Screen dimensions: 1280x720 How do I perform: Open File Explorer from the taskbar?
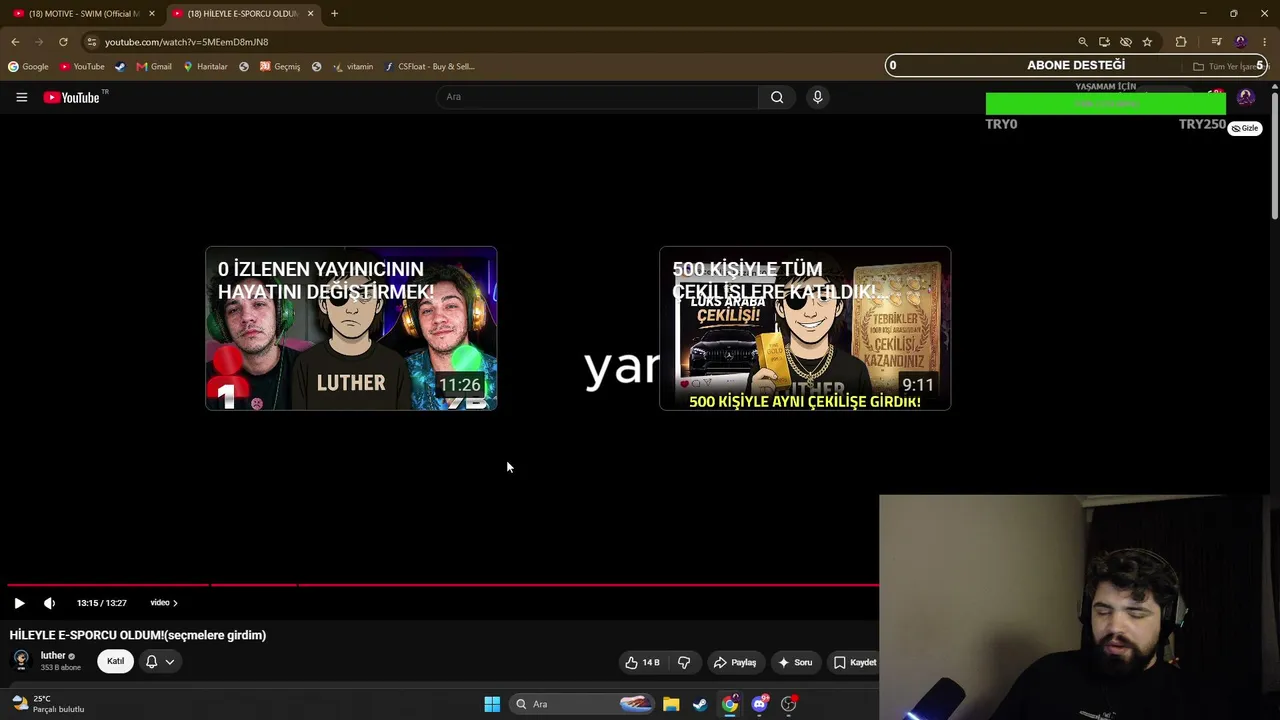(671, 704)
